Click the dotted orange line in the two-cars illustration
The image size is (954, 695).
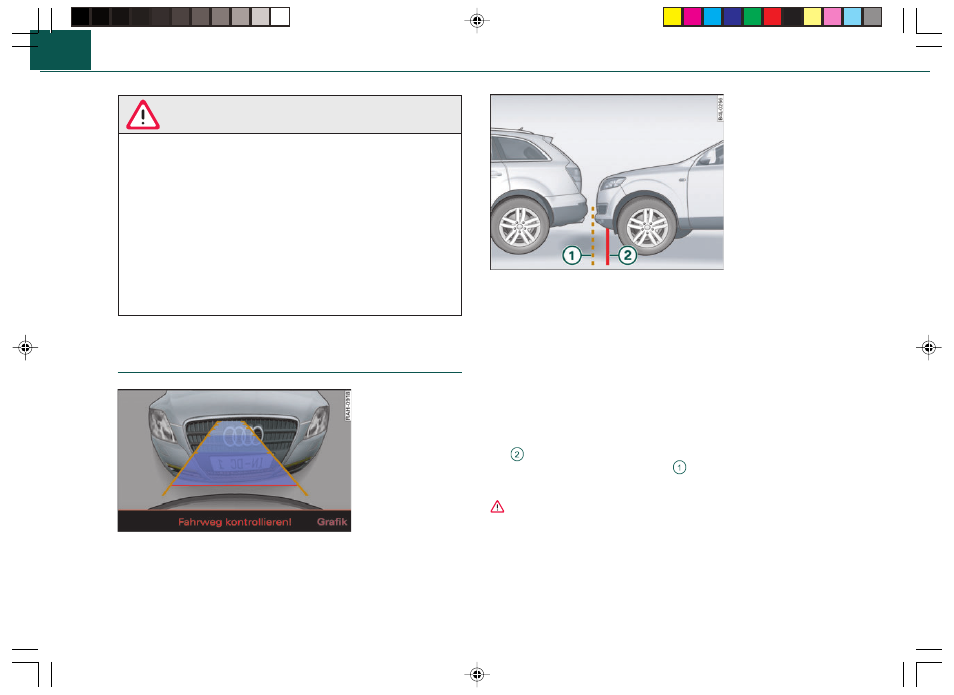(593, 236)
